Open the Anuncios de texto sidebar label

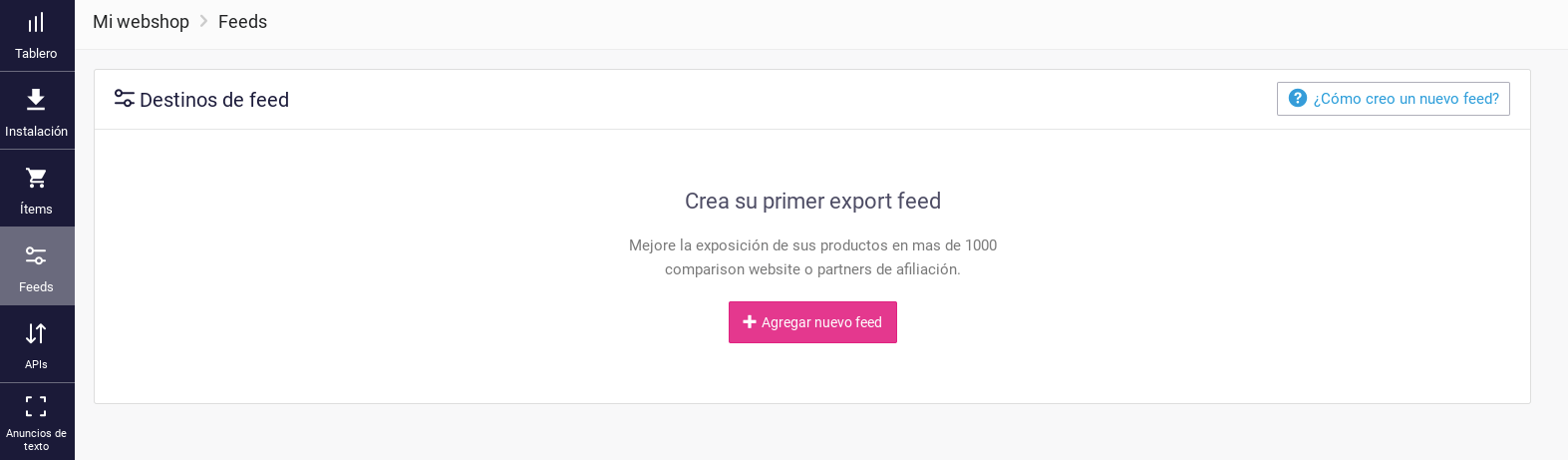tap(36, 440)
